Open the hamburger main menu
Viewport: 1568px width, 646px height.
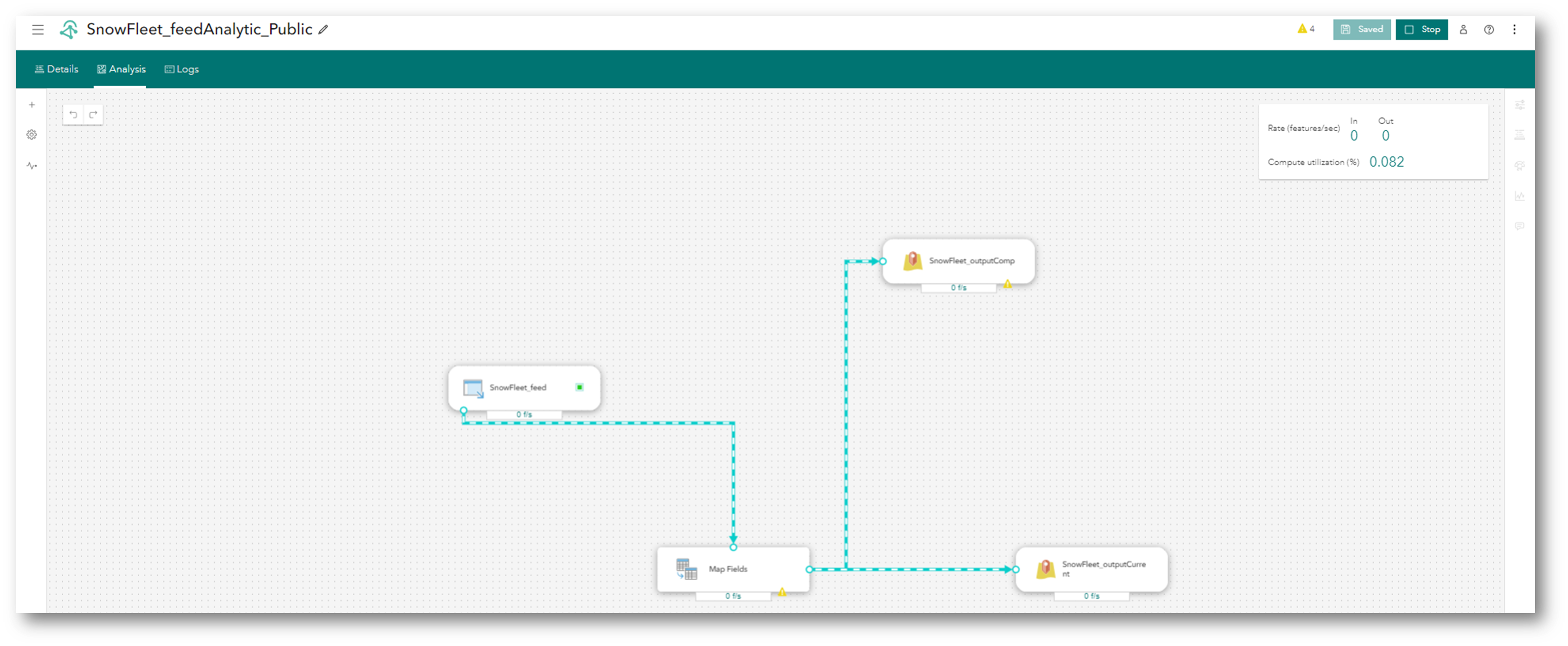pos(38,30)
